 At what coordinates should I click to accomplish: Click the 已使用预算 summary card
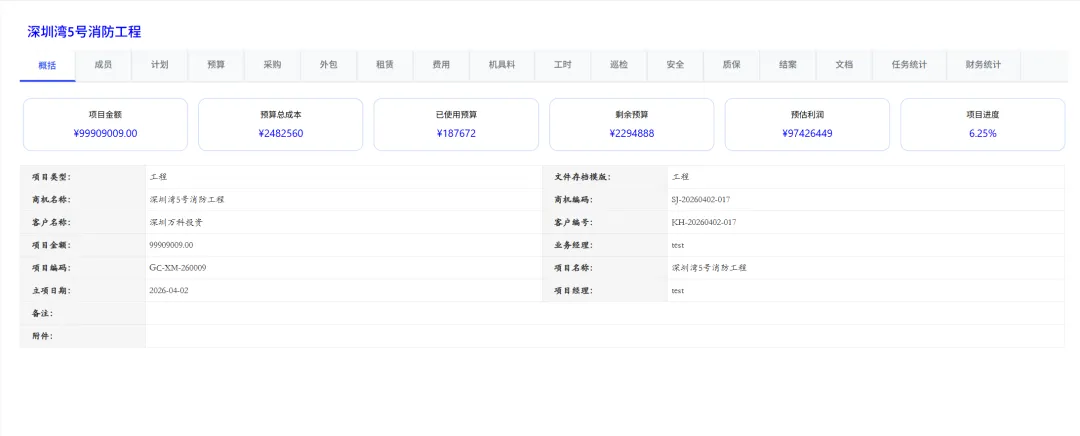456,125
